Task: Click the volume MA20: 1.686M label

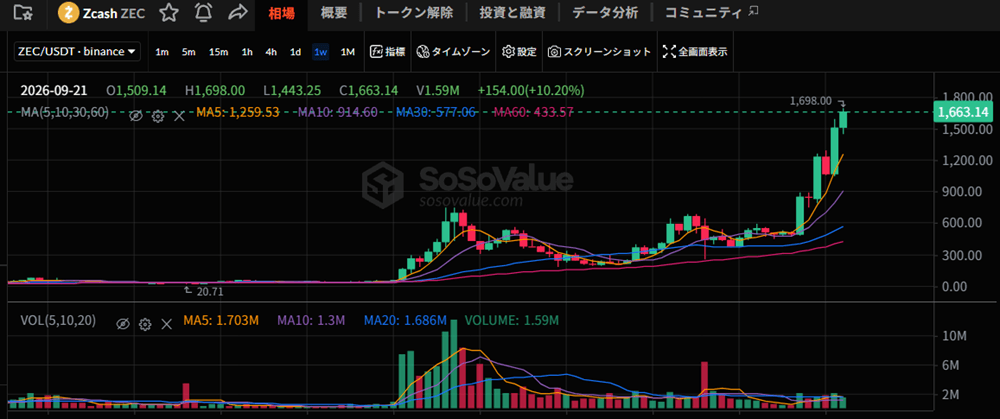Action: (405, 321)
